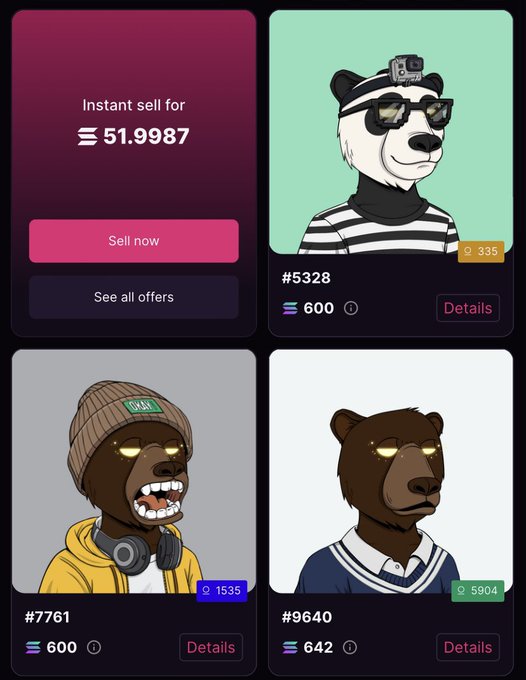Click Solana icon beside #7761 price
Viewport: 526px width, 680px height.
33,647
